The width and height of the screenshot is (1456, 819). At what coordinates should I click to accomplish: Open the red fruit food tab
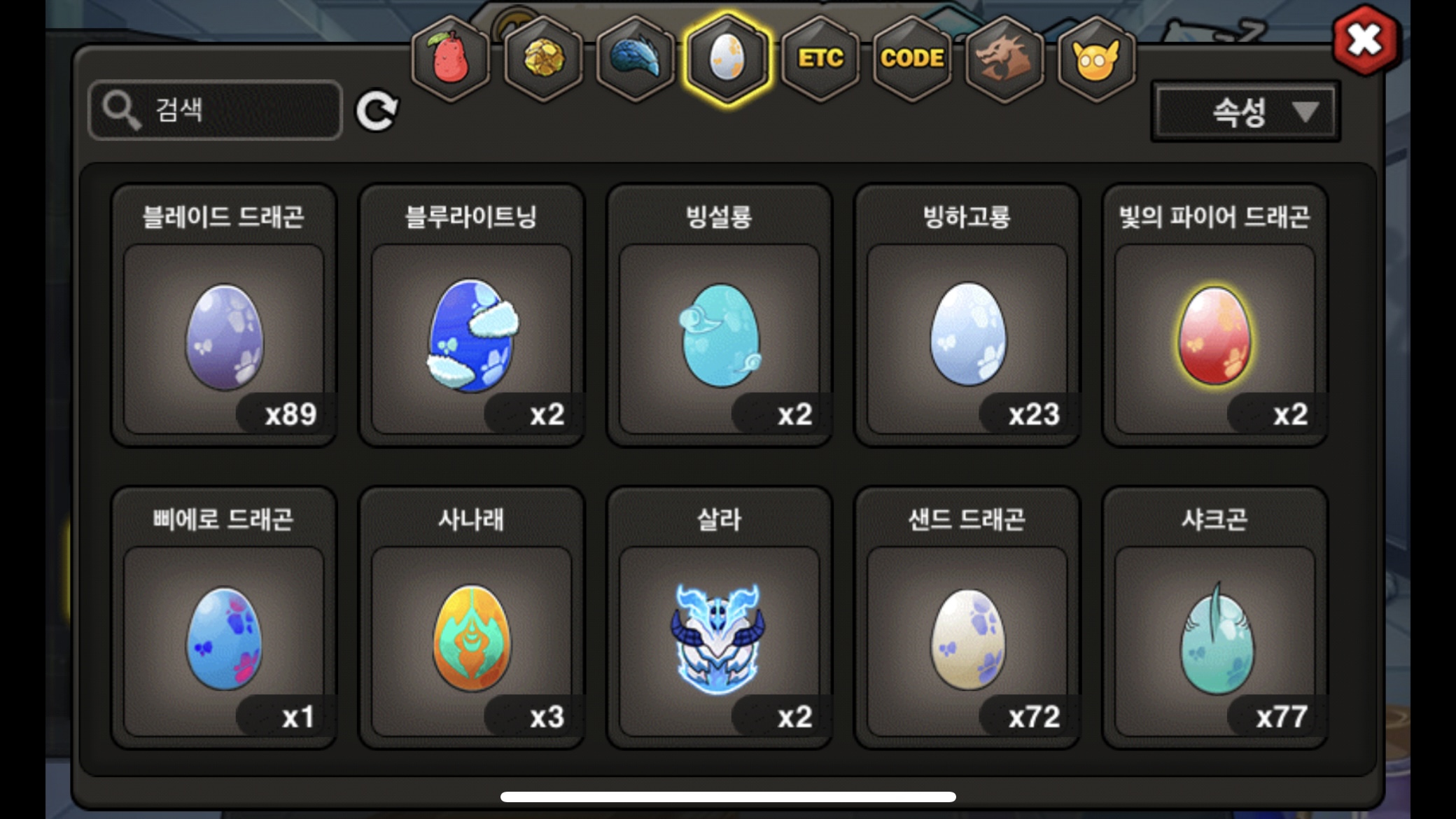pos(451,59)
